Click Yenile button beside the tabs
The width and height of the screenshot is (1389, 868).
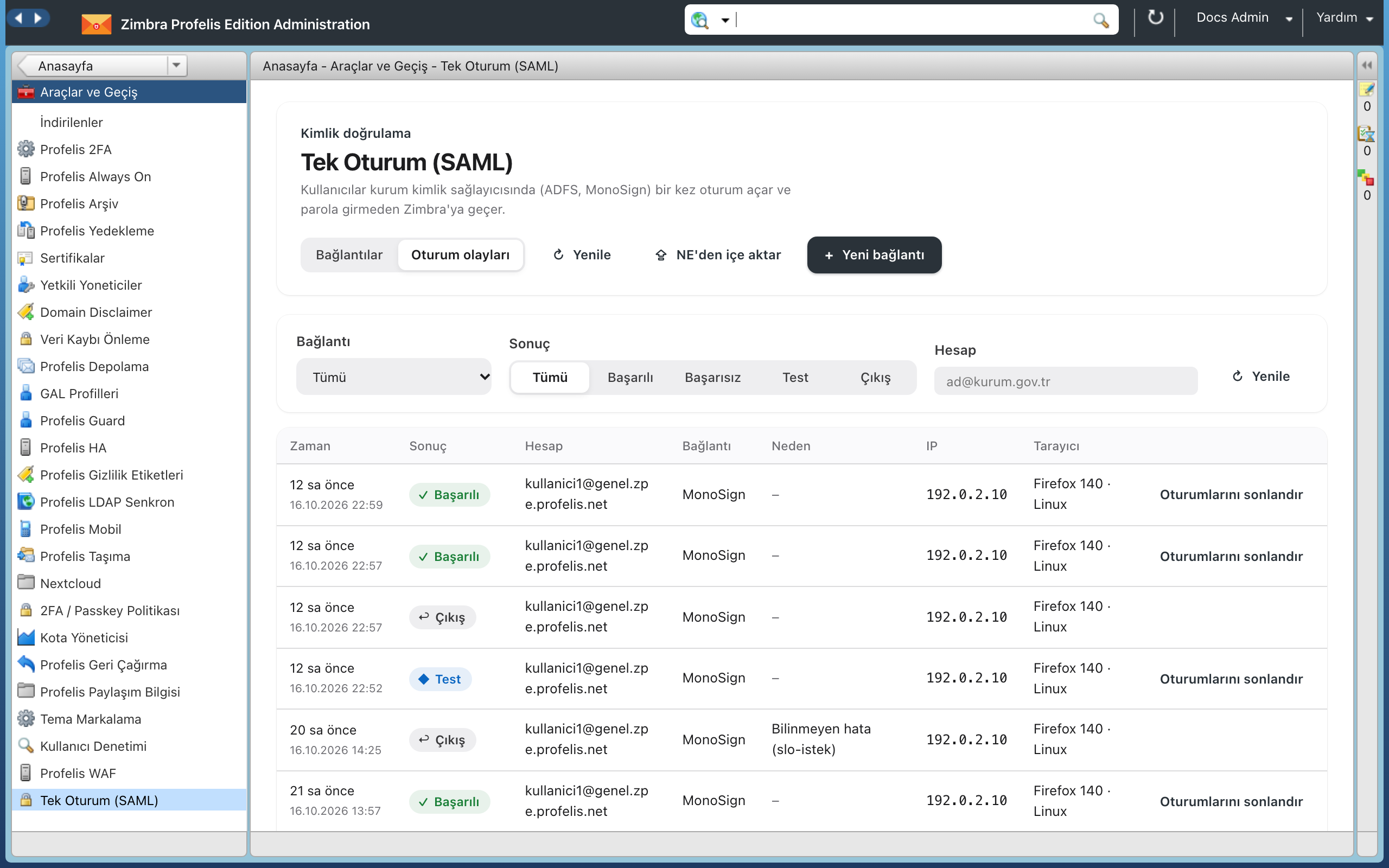click(582, 254)
